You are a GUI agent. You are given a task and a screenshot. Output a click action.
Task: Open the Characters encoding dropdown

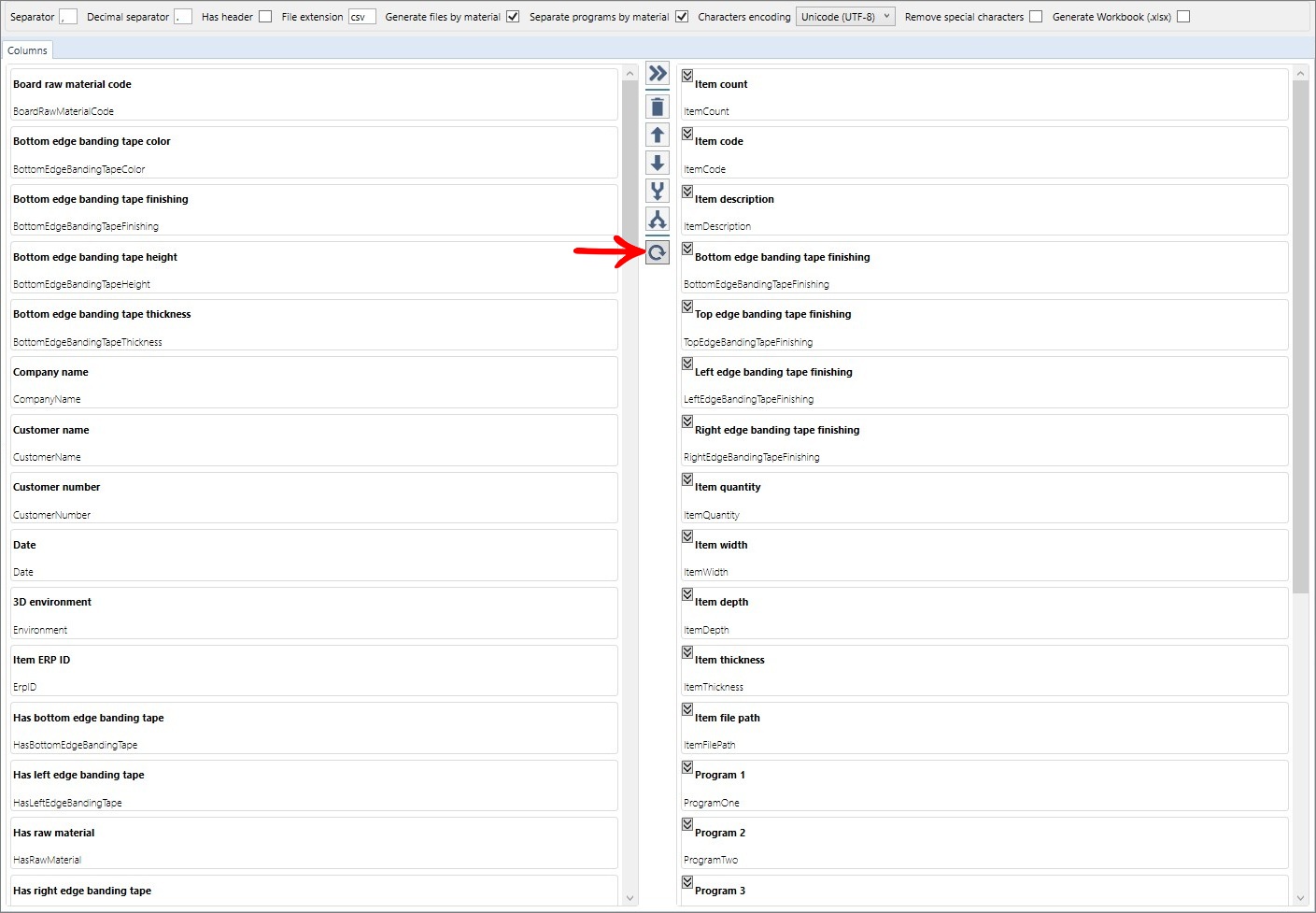pyautogui.click(x=845, y=17)
